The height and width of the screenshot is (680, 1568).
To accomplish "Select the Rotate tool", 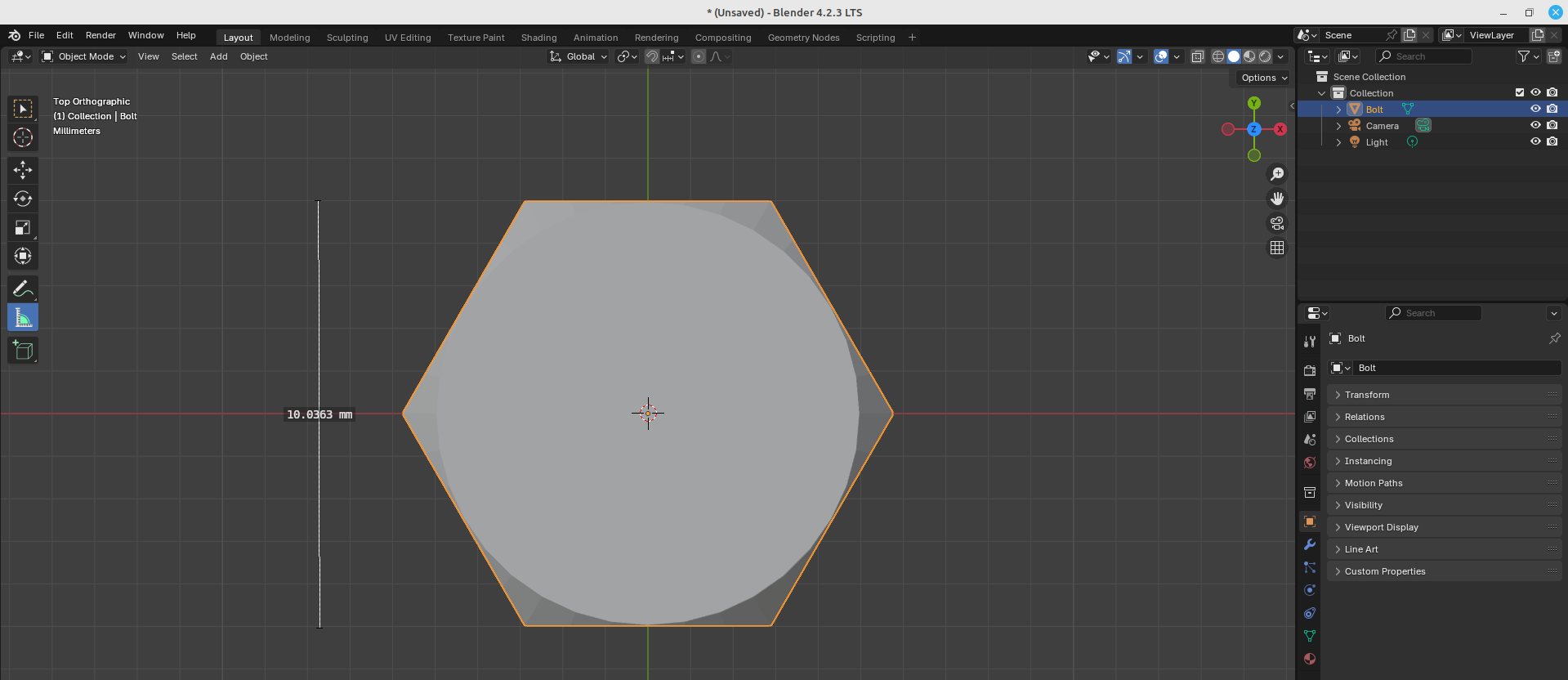I will click(x=23, y=199).
